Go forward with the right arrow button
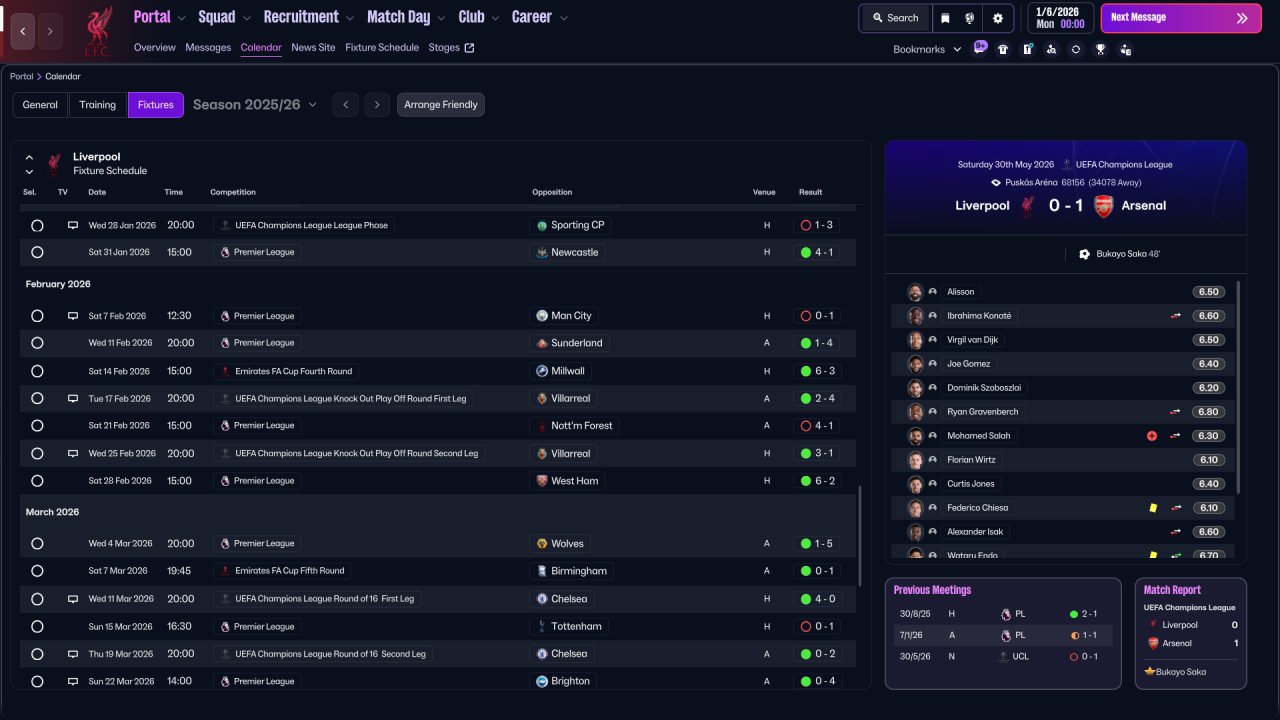This screenshot has width=1280, height=720. coord(49,31)
